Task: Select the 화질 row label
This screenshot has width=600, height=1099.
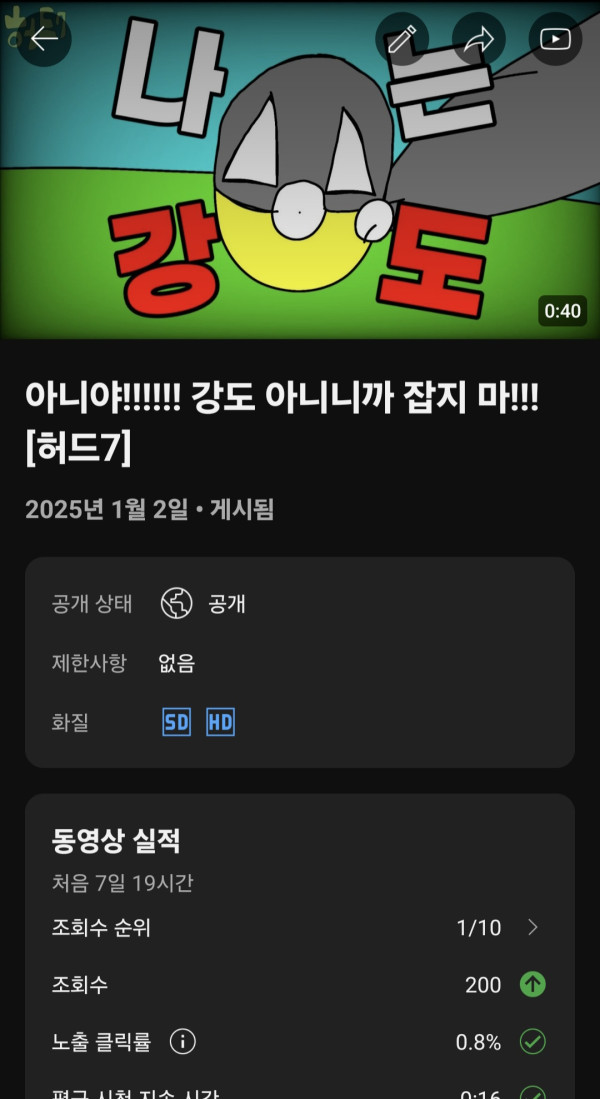Action: click(x=70, y=723)
